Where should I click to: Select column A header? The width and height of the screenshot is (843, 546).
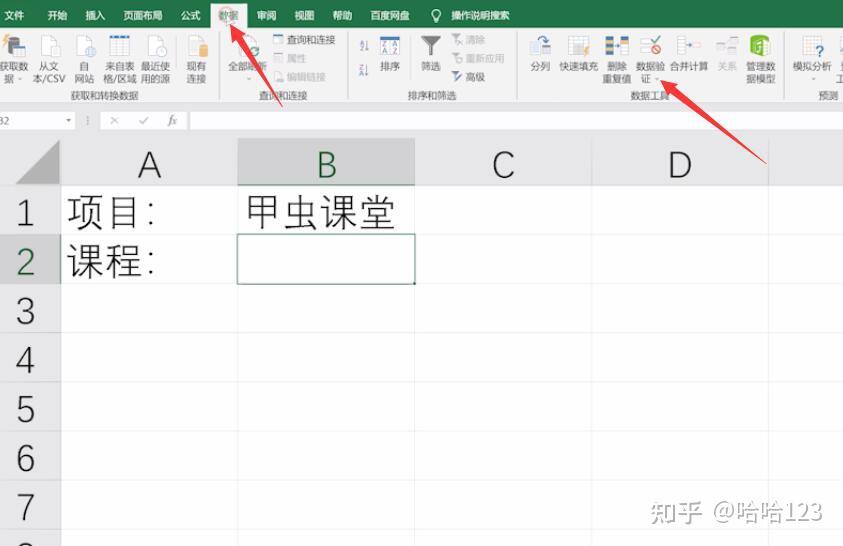click(149, 164)
